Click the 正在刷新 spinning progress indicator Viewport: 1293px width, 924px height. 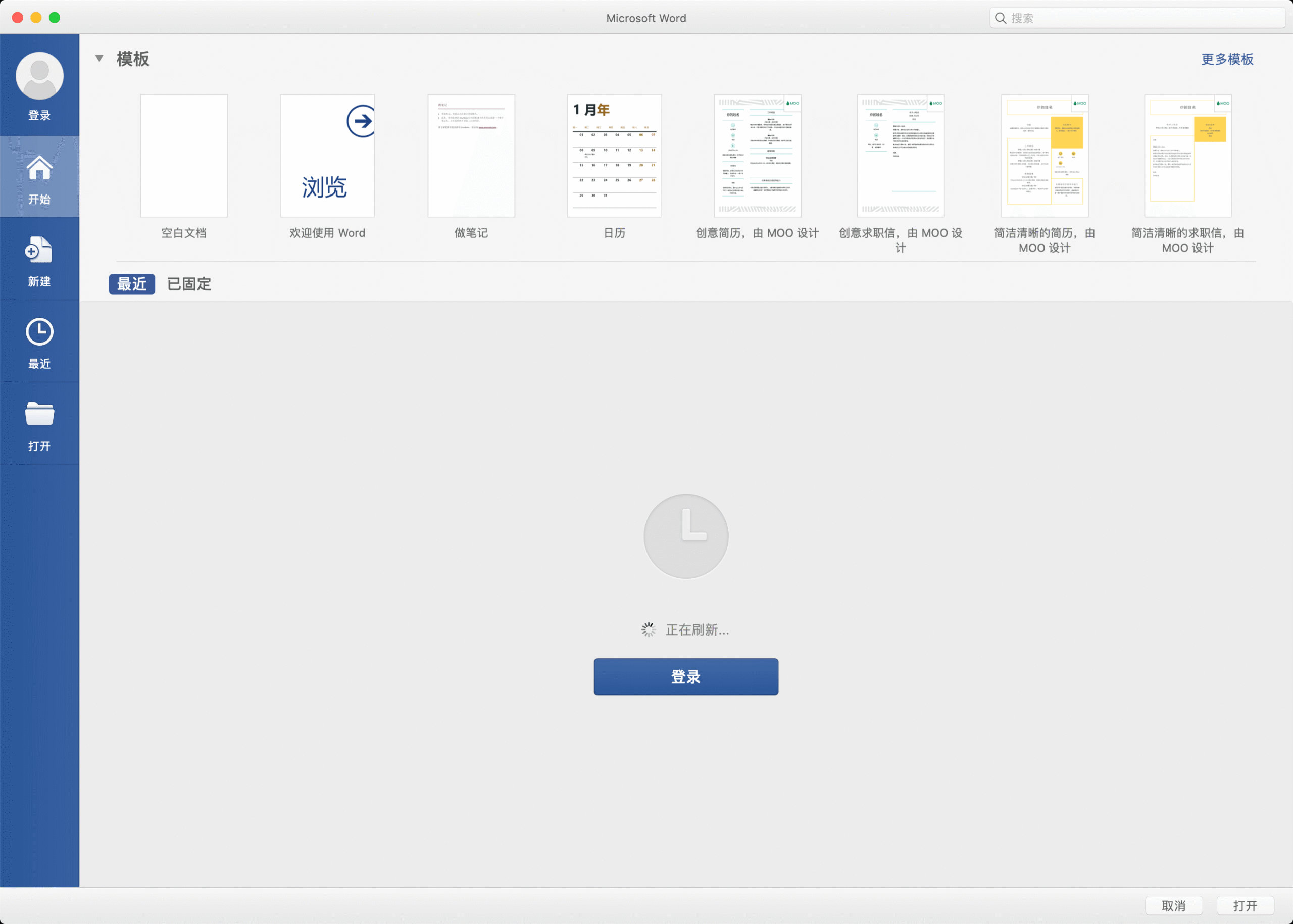tap(648, 629)
